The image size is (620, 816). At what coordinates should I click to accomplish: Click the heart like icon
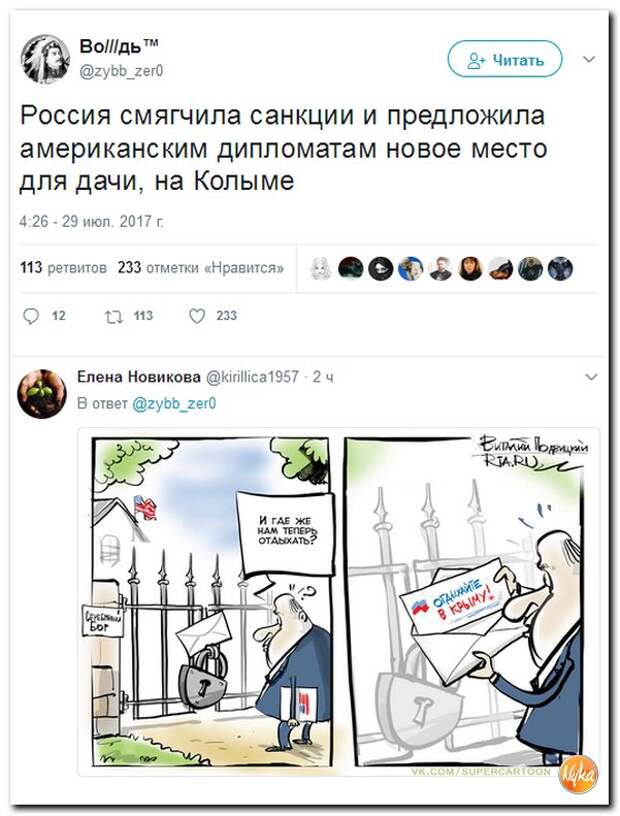pyautogui.click(x=196, y=316)
